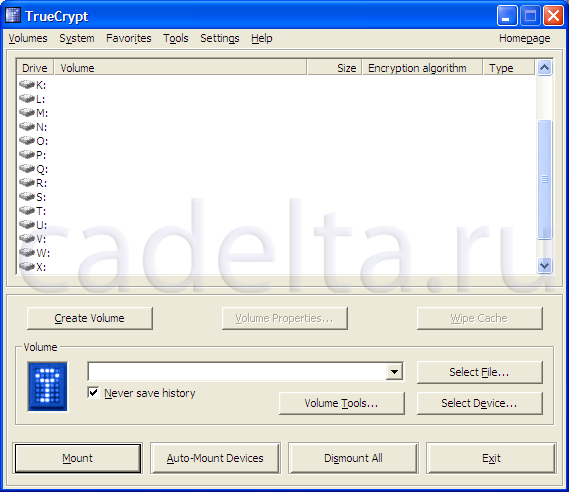Image resolution: width=569 pixels, height=492 pixels.
Task: Click inside the volume path input field
Action: pyautogui.click(x=237, y=371)
